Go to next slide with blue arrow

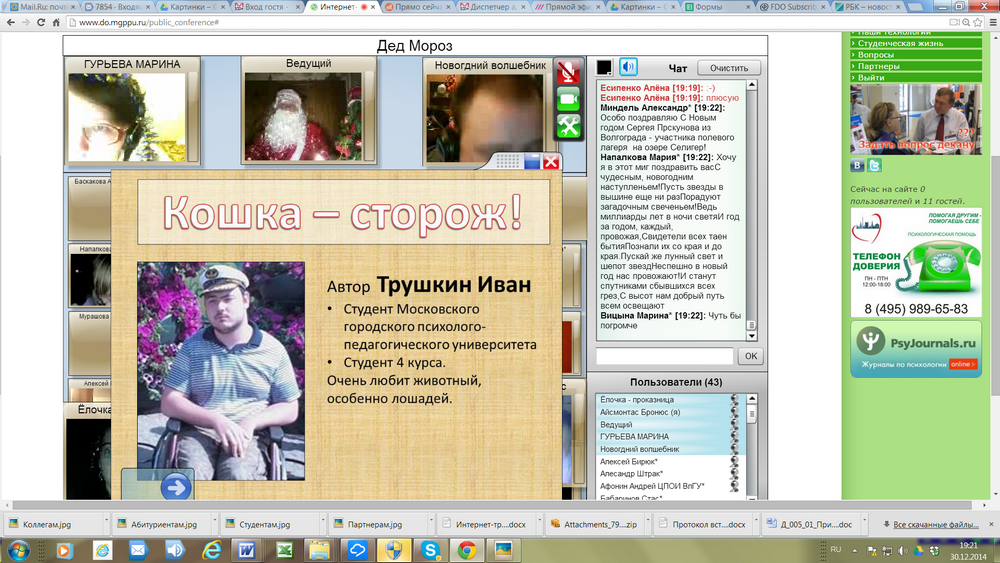175,487
